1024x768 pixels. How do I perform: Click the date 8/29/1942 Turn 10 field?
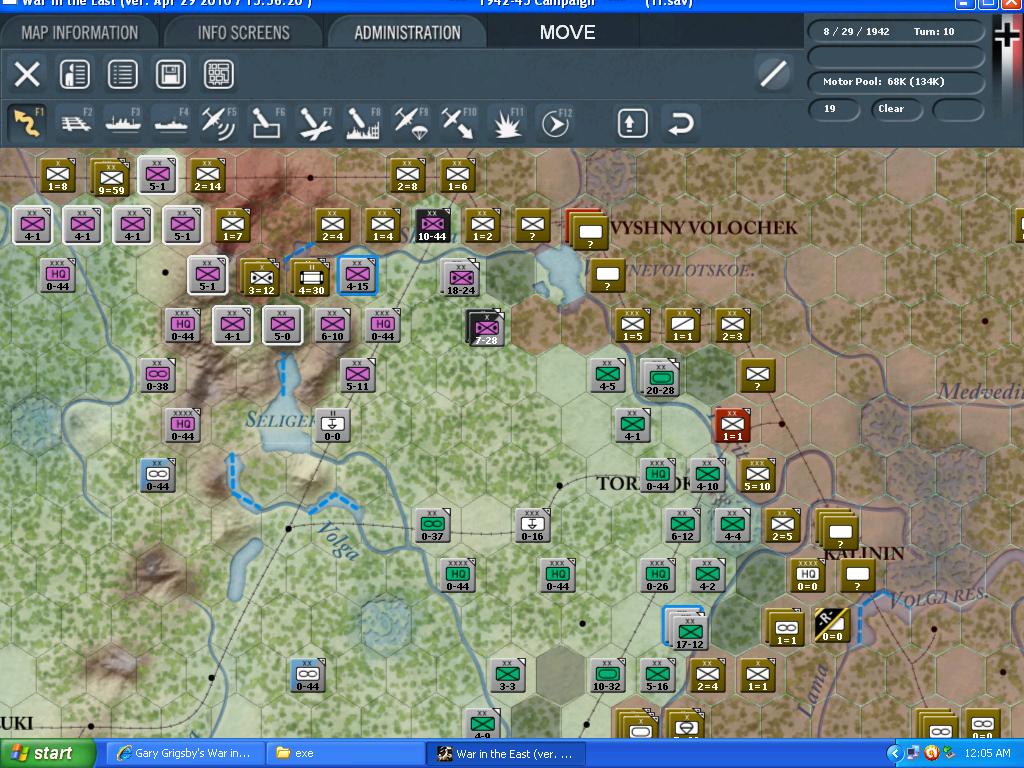pyautogui.click(x=896, y=31)
